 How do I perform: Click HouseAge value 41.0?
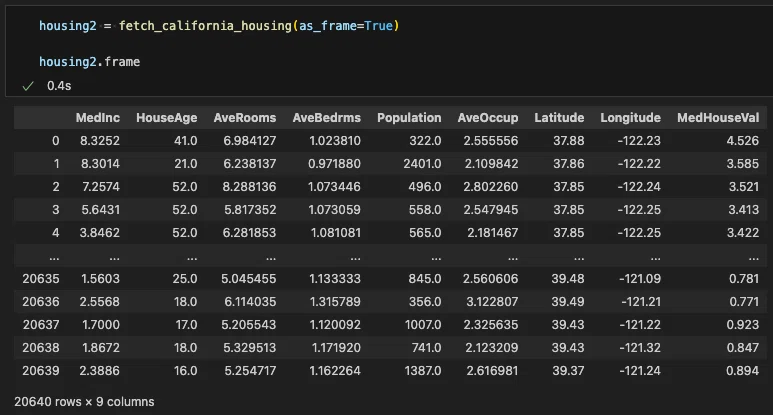(185, 140)
